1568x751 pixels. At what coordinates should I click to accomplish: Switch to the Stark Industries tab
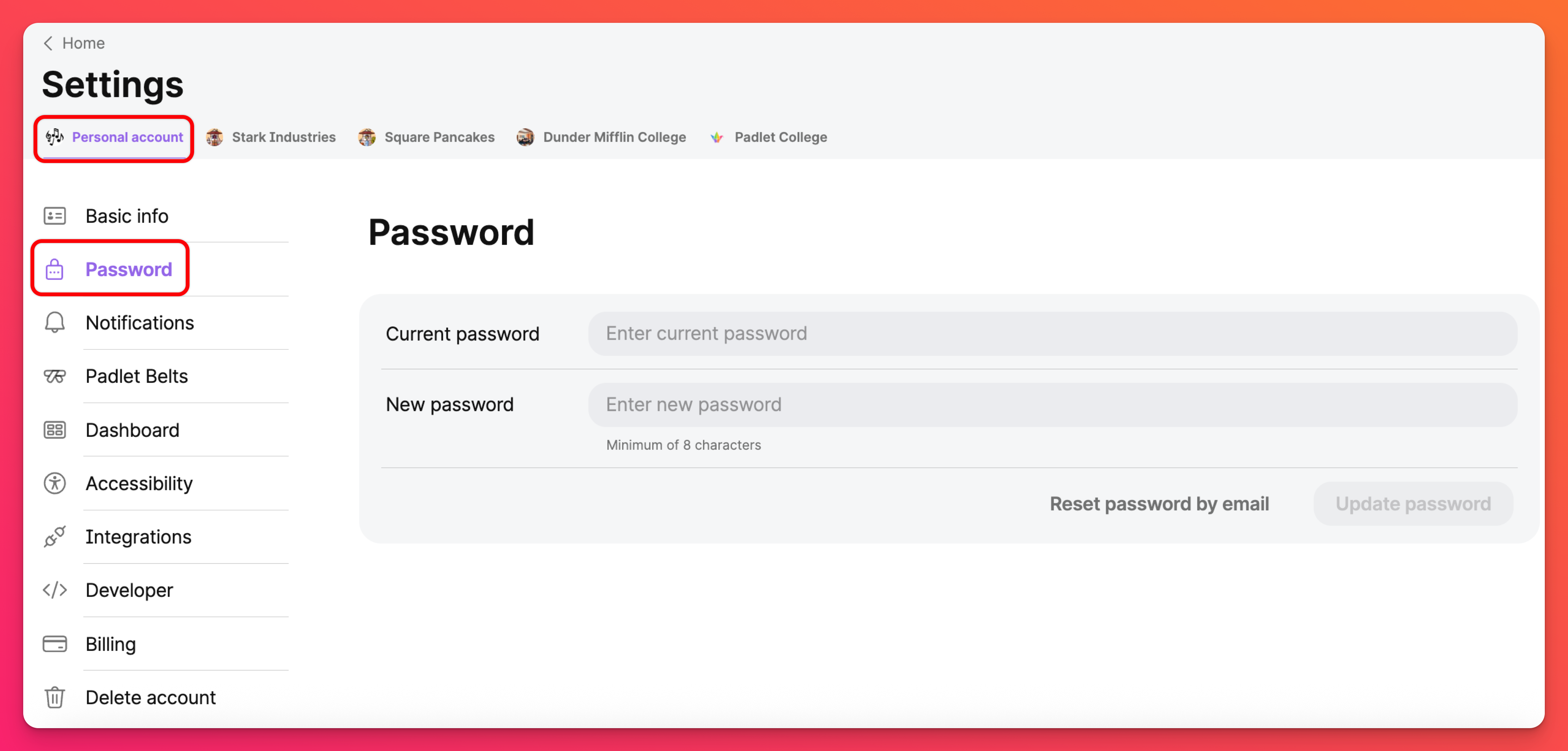271,137
